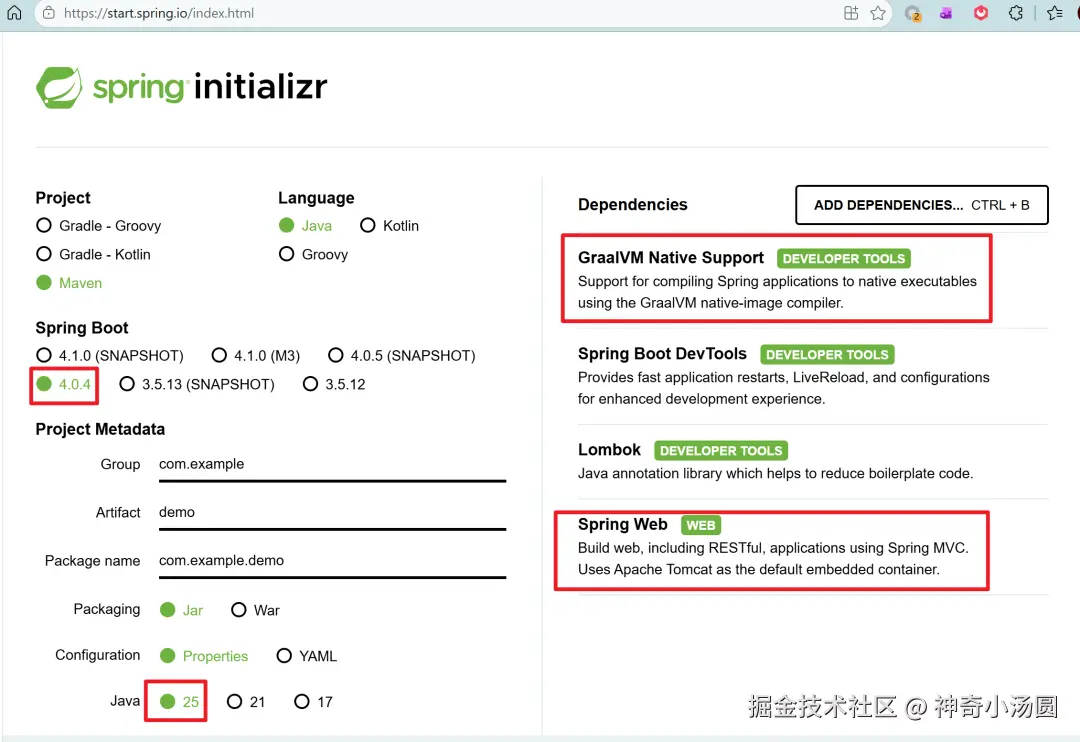Click the site lock icon in address bar
The width and height of the screenshot is (1080, 742).
[48, 12]
